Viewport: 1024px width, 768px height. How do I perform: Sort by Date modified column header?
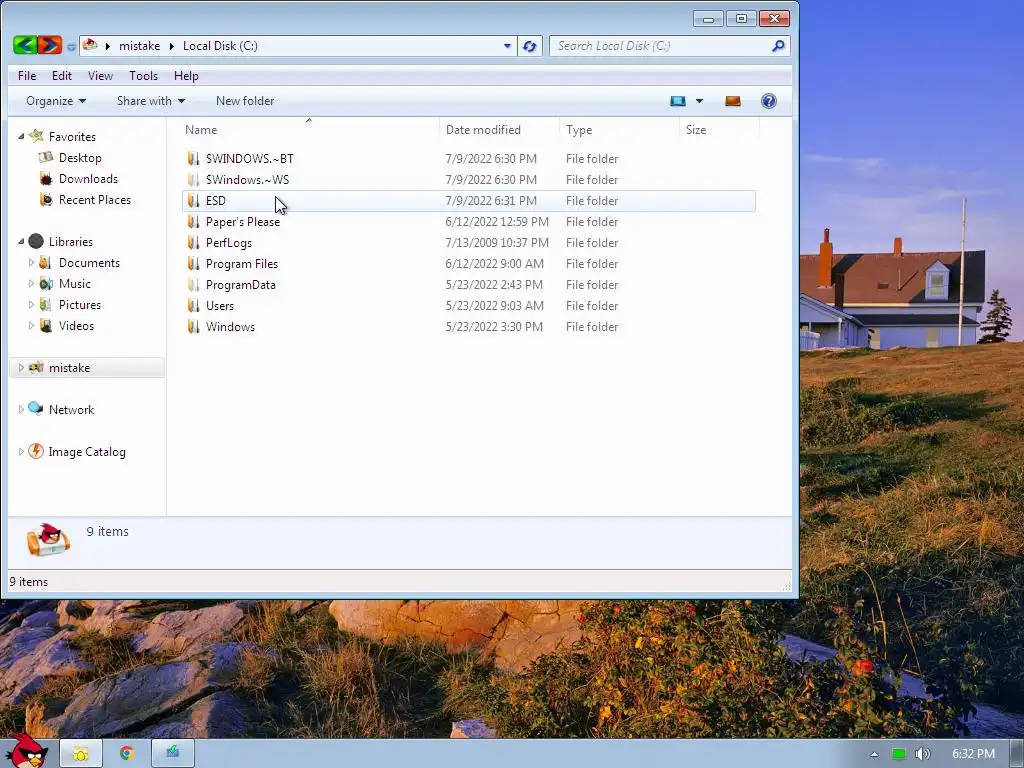[499, 129]
